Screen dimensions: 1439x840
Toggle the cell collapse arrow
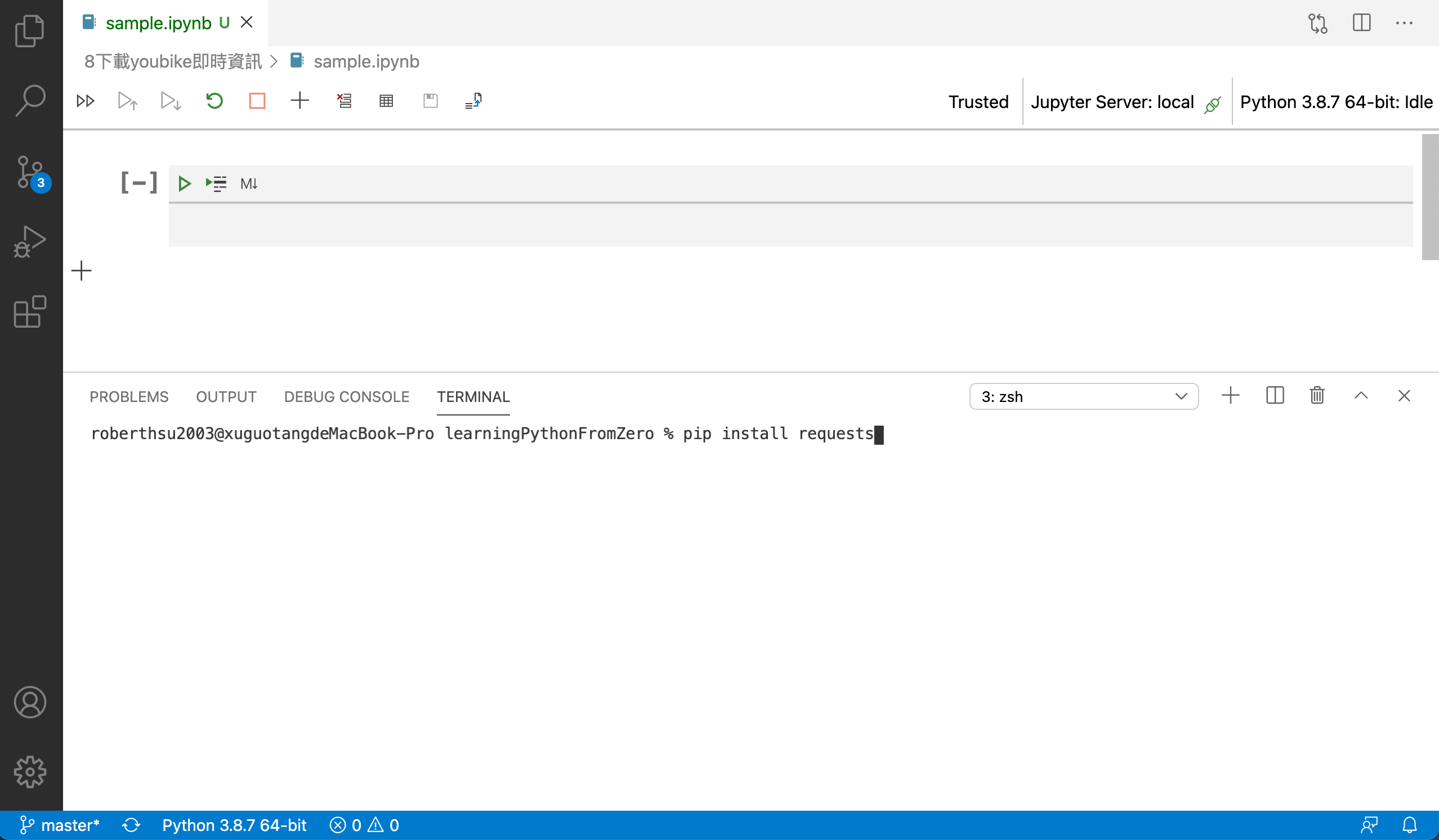(x=138, y=183)
